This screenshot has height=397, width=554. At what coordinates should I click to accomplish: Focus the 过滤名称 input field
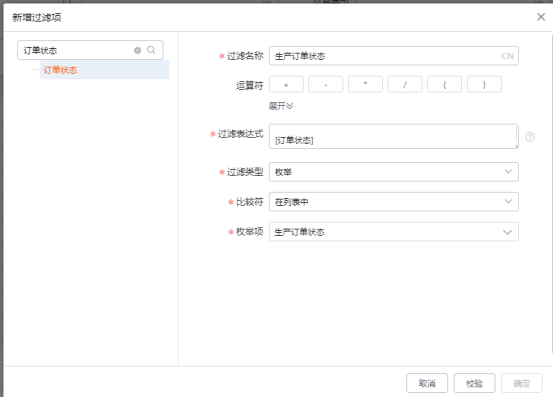click(x=394, y=56)
